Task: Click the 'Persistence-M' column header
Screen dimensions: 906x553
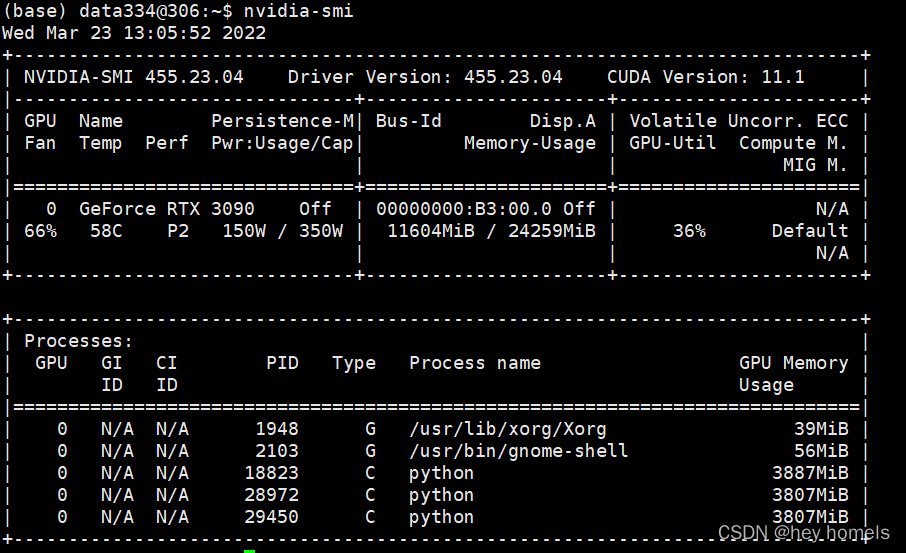Action: tap(283, 121)
